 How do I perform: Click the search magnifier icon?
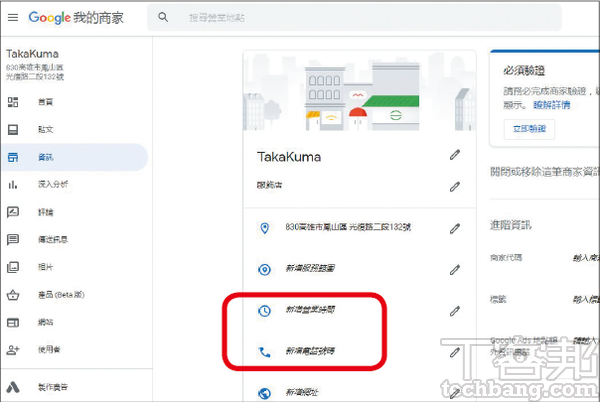(x=163, y=17)
